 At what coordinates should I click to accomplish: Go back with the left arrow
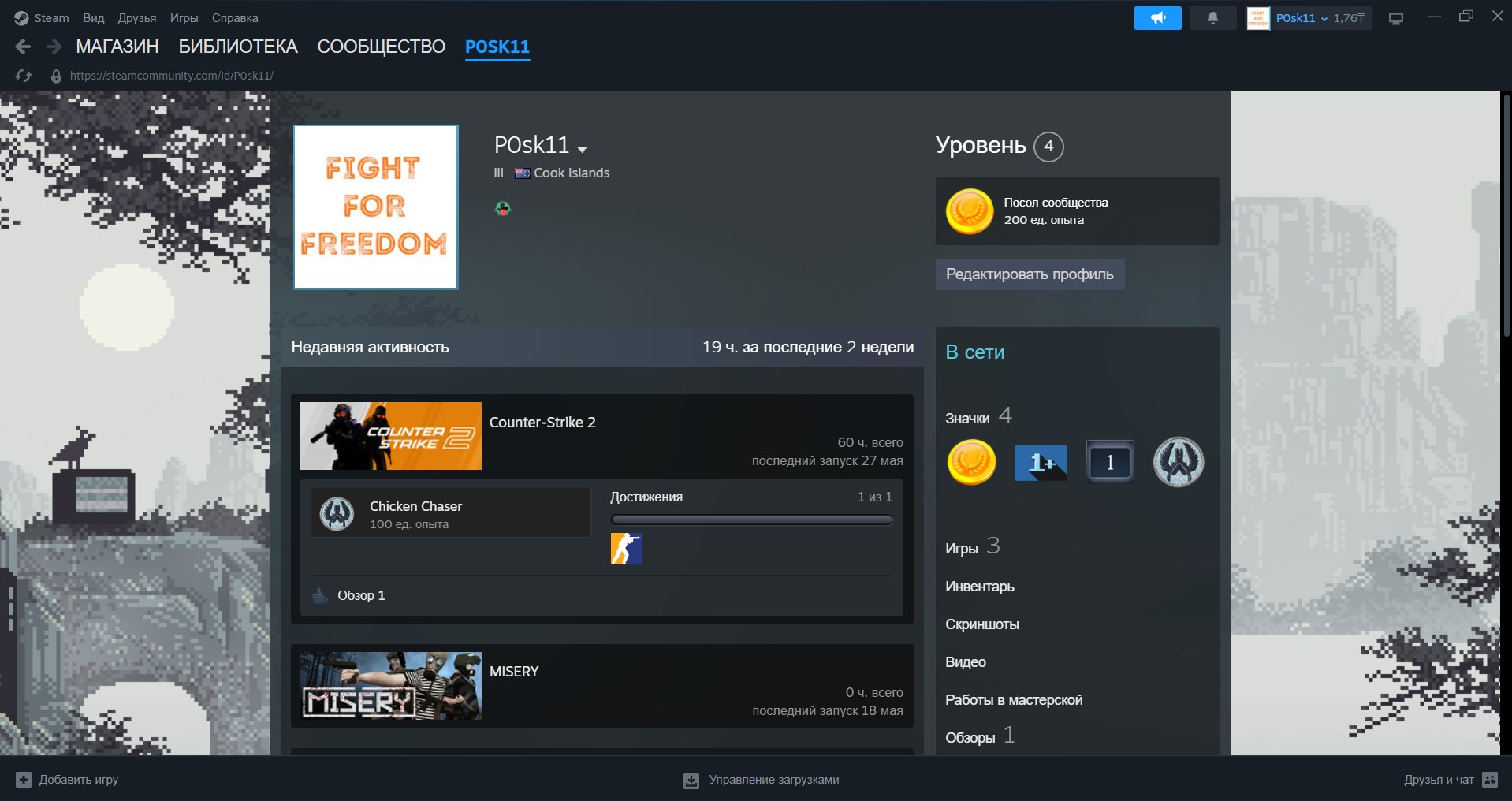click(x=23, y=47)
